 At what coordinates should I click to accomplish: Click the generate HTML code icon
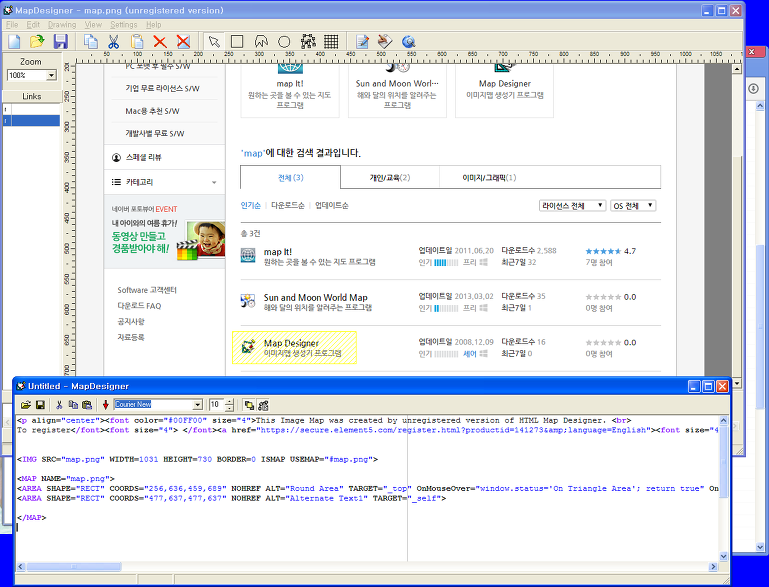click(x=385, y=42)
